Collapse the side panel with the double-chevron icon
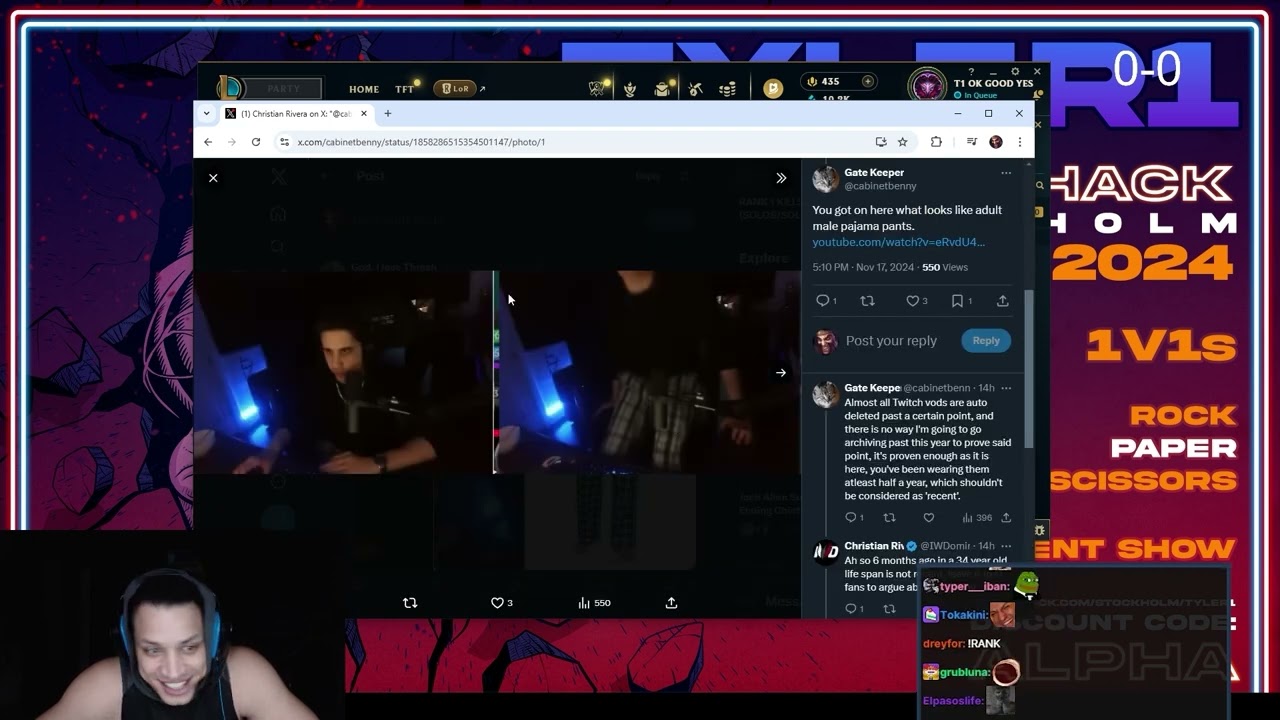The image size is (1280, 720). click(781, 178)
